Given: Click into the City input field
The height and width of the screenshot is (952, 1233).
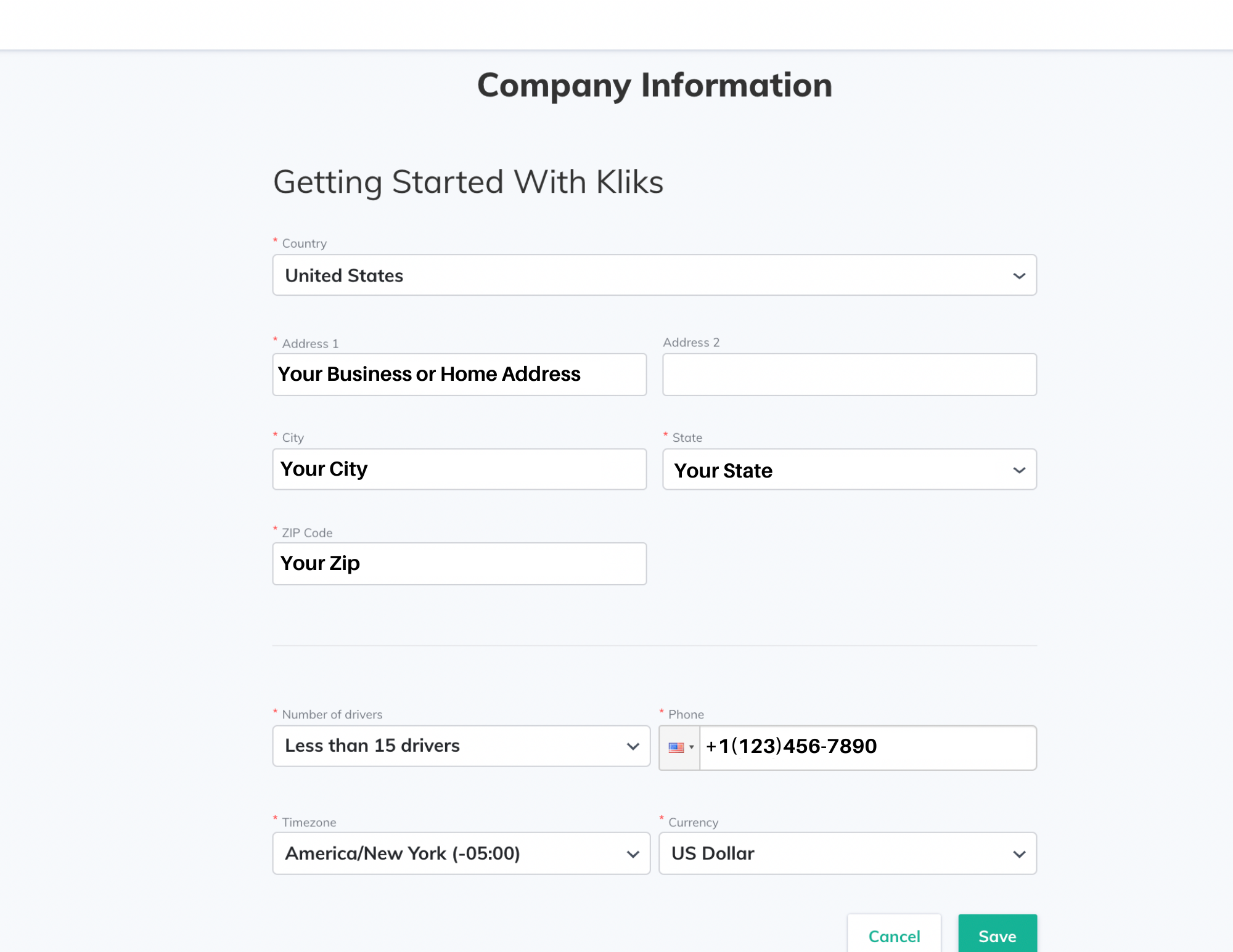Looking at the screenshot, I should pos(459,470).
